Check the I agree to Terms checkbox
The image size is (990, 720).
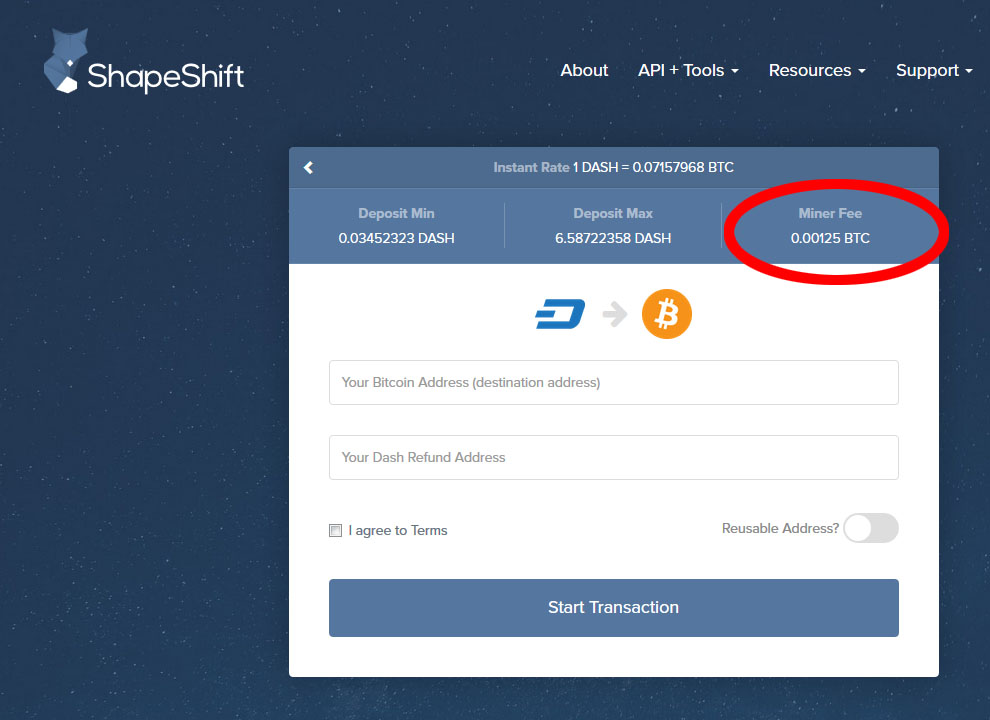pos(335,531)
